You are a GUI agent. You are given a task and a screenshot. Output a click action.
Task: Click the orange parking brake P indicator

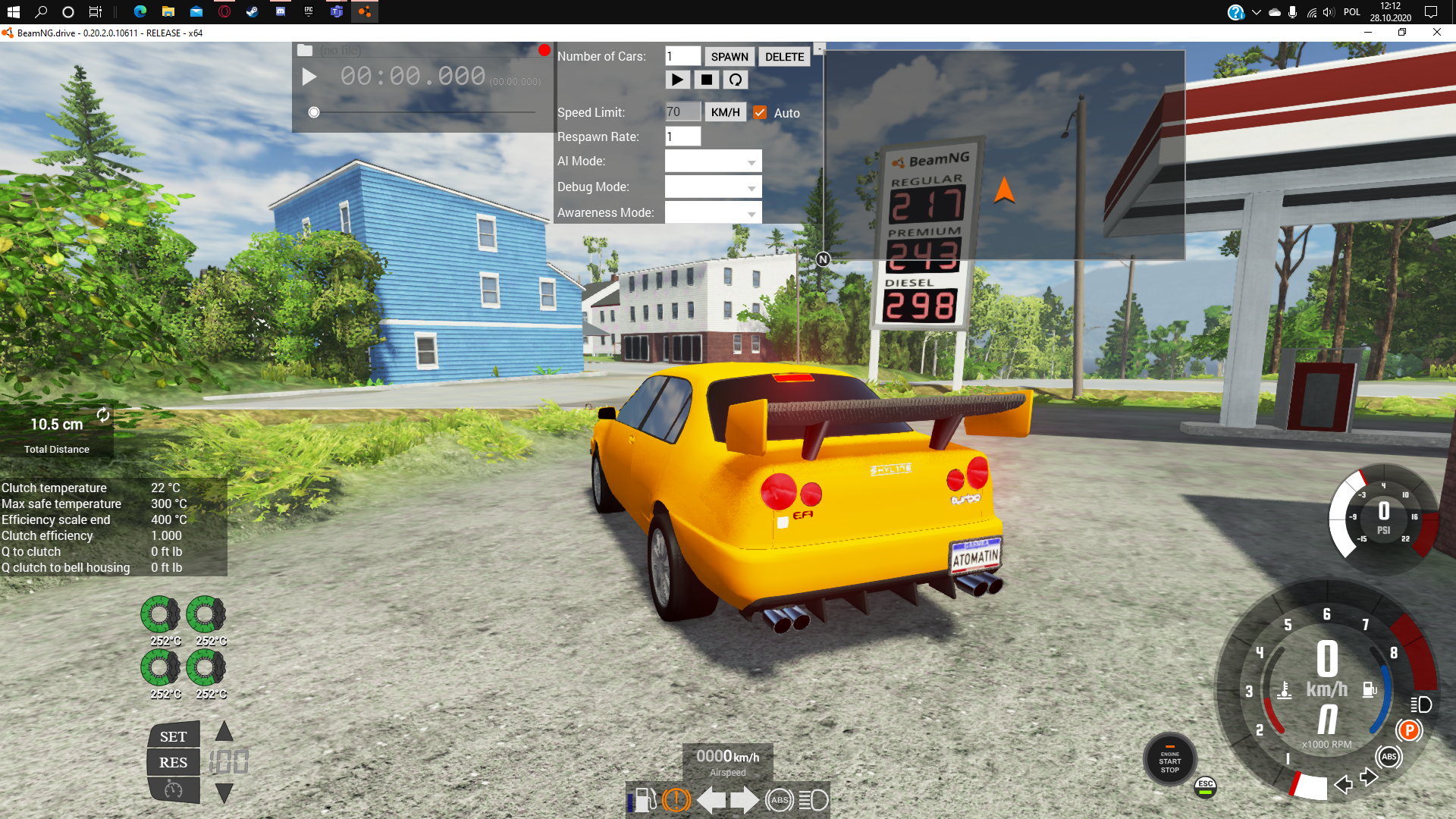pyautogui.click(x=1409, y=730)
